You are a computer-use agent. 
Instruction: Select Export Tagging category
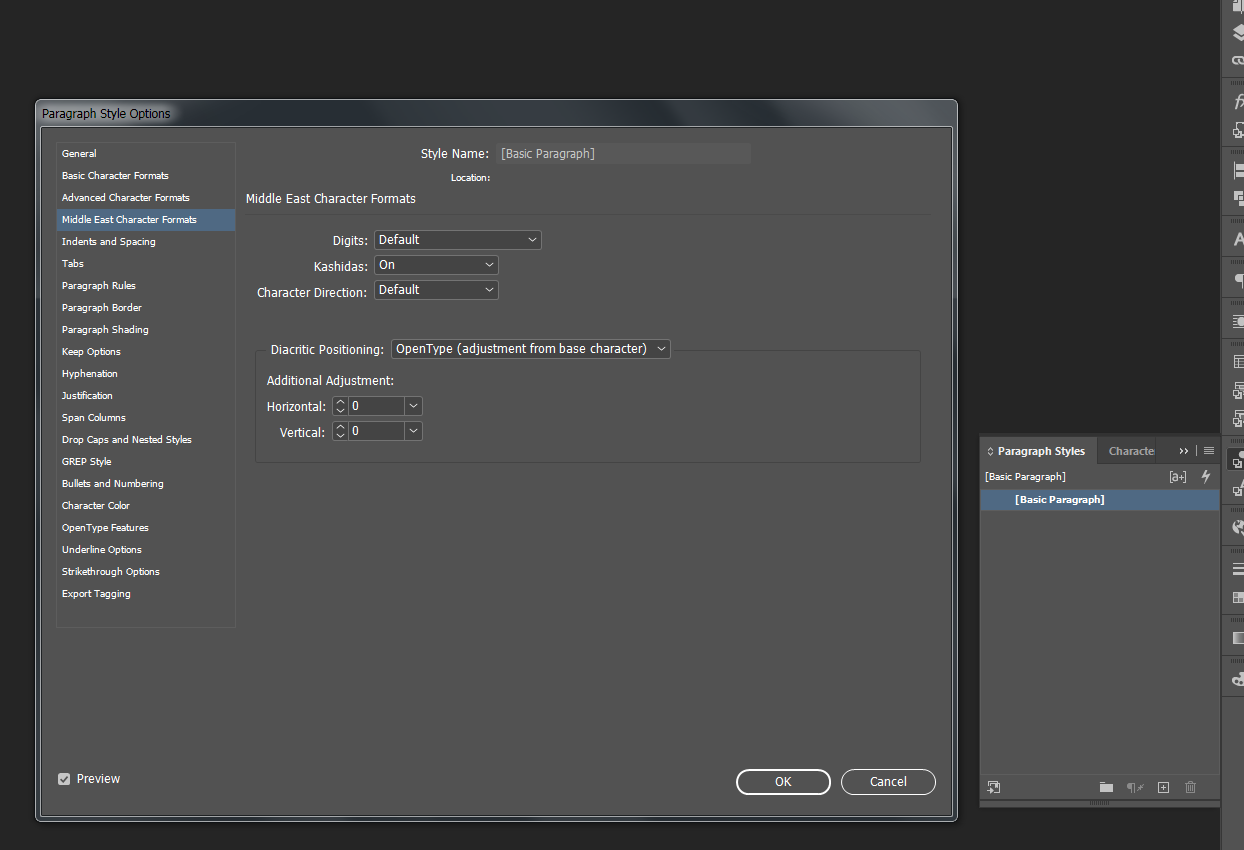pos(146,594)
